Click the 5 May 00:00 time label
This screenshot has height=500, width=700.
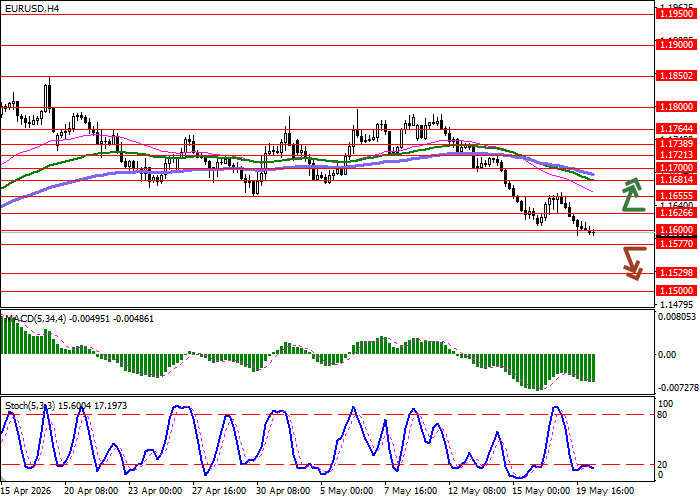pyautogui.click(x=347, y=491)
